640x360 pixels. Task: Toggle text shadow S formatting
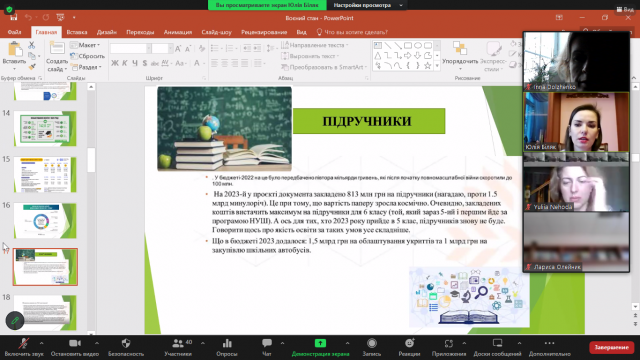(144, 63)
